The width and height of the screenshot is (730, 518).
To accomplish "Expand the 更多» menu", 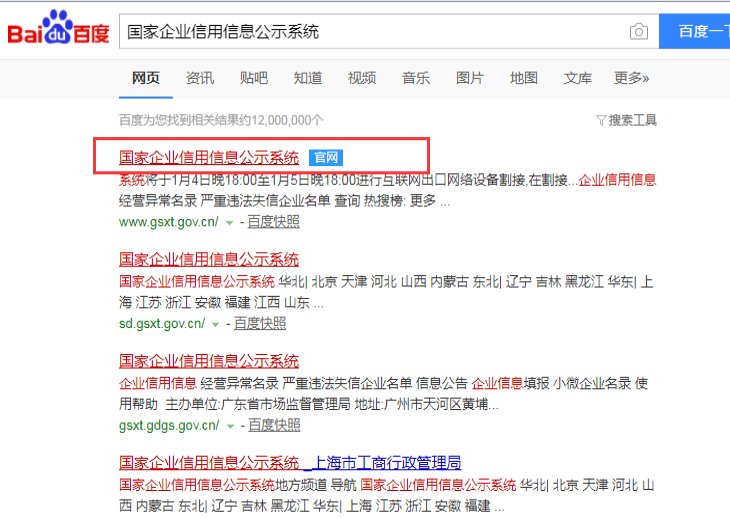I will click(x=631, y=78).
